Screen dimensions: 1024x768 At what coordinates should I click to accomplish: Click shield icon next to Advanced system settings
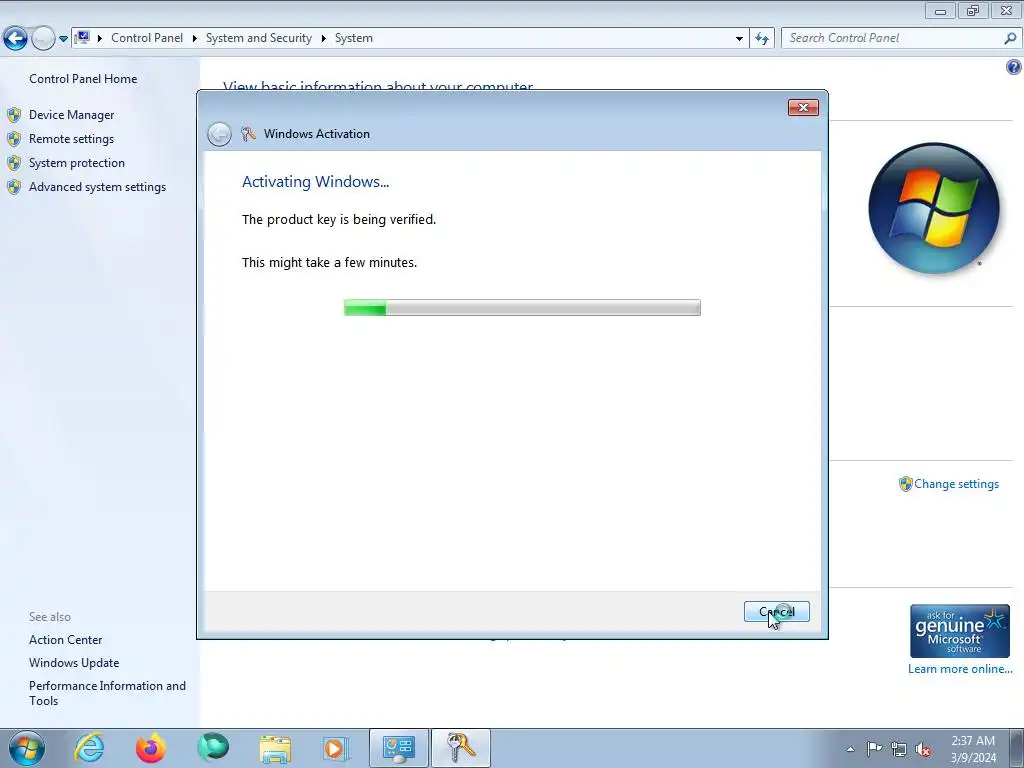14,187
